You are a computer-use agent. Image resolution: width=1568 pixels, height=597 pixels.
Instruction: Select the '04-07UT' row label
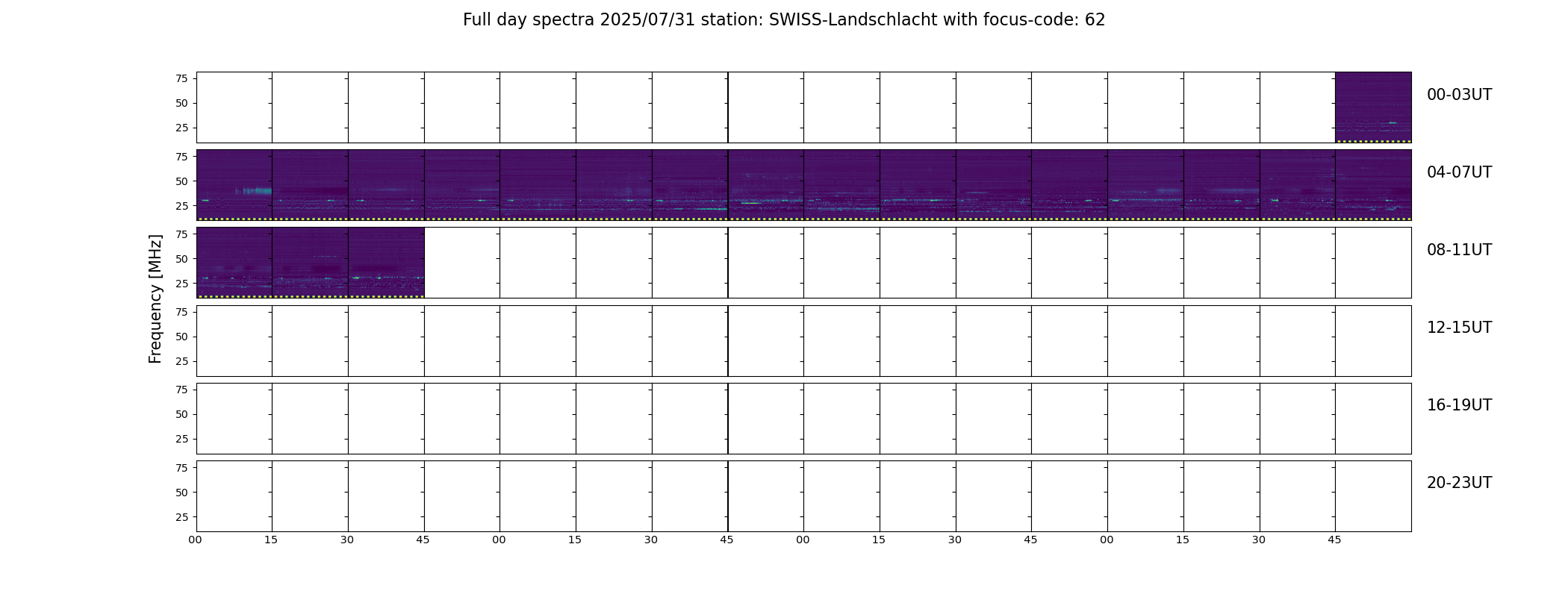(1459, 172)
